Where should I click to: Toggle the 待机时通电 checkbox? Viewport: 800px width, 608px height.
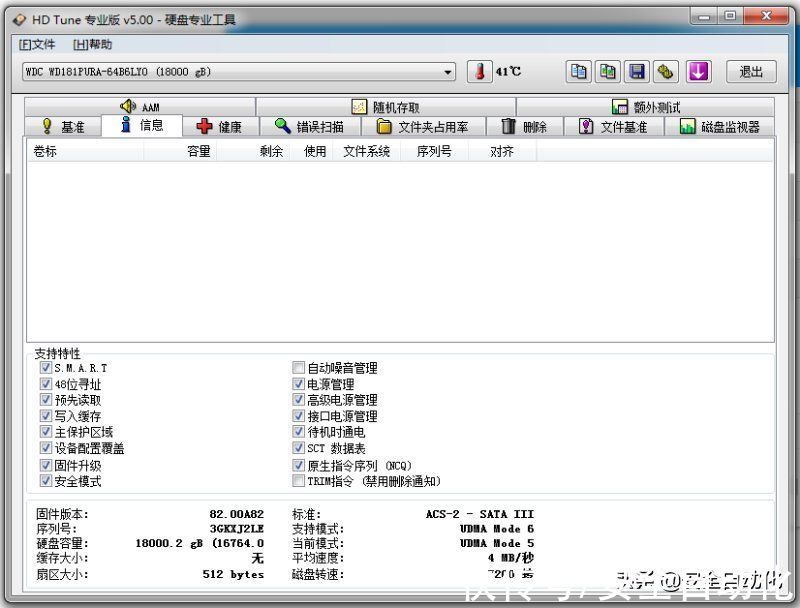click(298, 432)
